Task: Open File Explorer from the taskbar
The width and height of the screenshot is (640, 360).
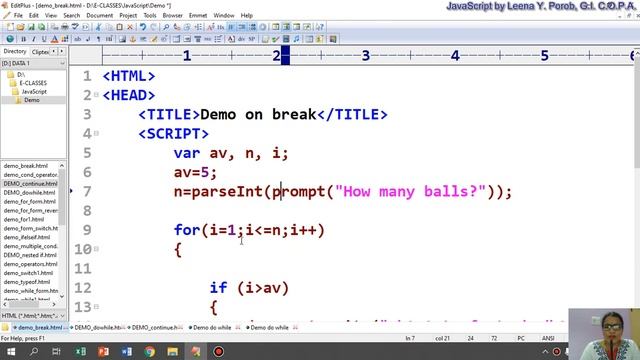Action: pyautogui.click(x=172, y=351)
